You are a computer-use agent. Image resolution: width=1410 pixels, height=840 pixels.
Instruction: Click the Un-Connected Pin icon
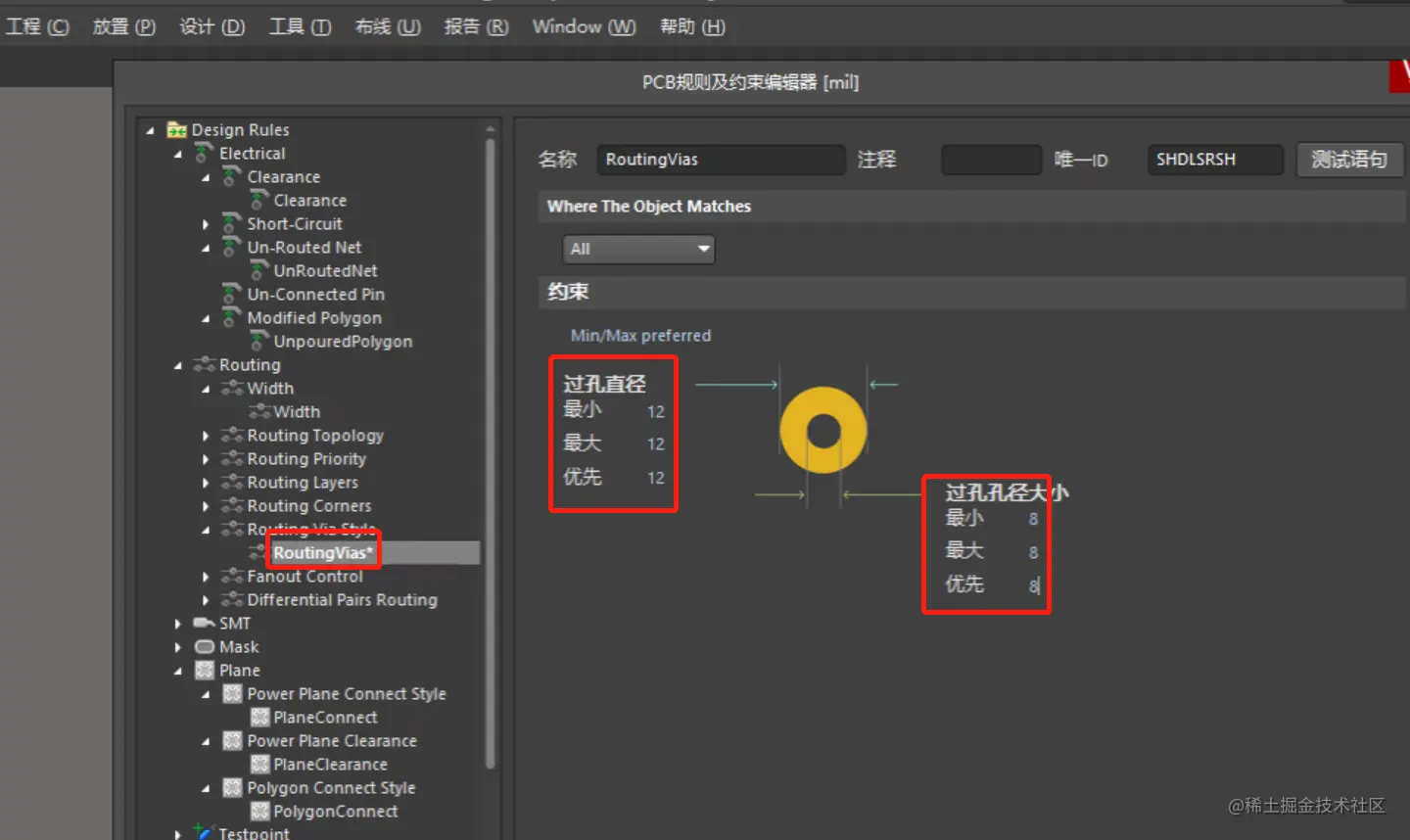coord(232,295)
